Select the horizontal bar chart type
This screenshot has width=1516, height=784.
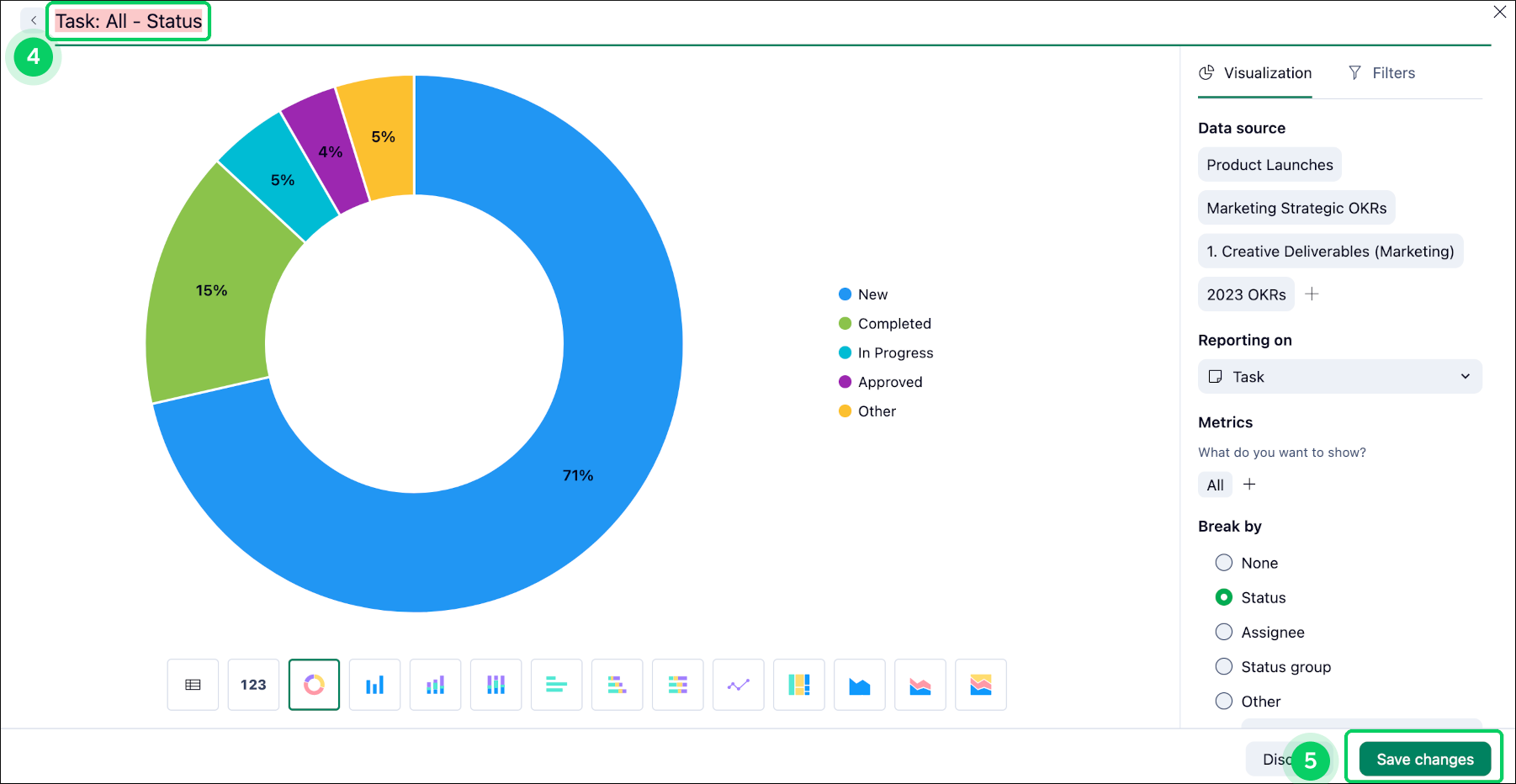coord(556,685)
